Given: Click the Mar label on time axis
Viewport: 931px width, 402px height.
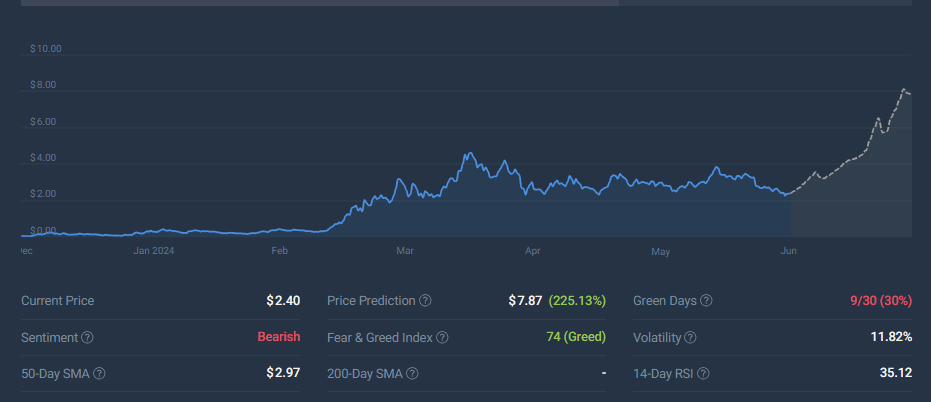Looking at the screenshot, I should 405,251.
